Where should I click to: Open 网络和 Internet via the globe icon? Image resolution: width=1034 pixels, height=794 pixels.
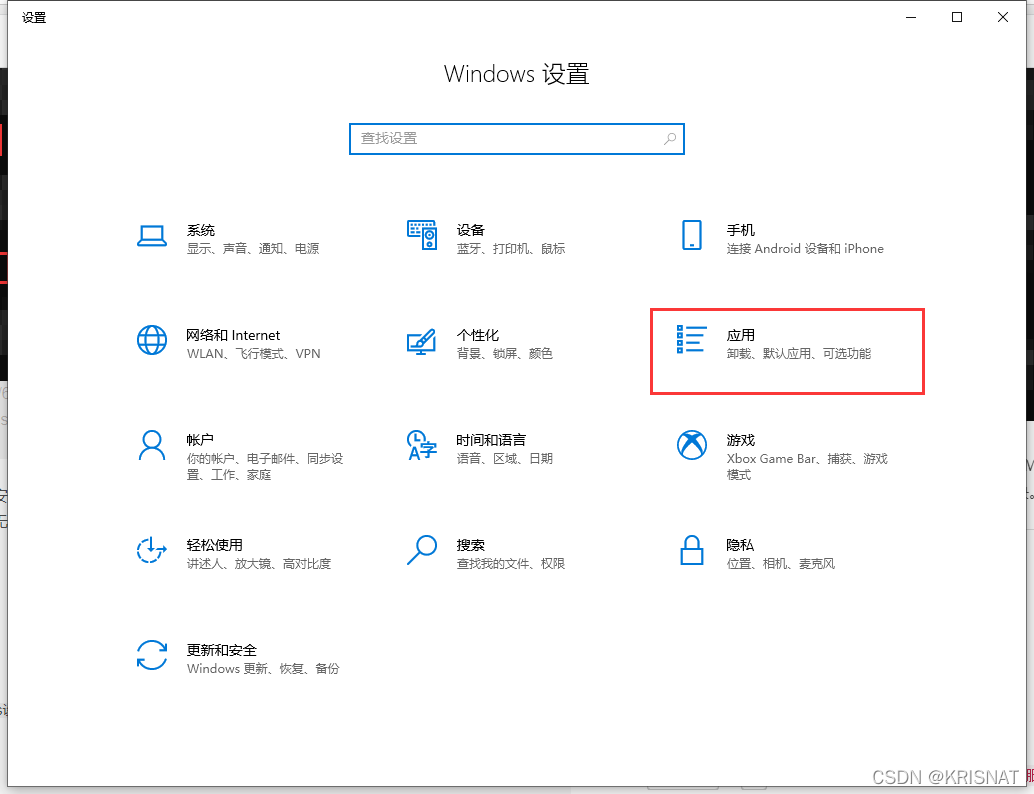pos(152,340)
